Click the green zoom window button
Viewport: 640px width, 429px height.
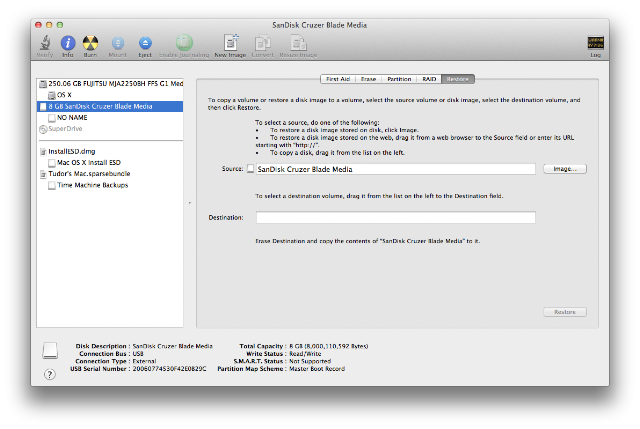60,25
